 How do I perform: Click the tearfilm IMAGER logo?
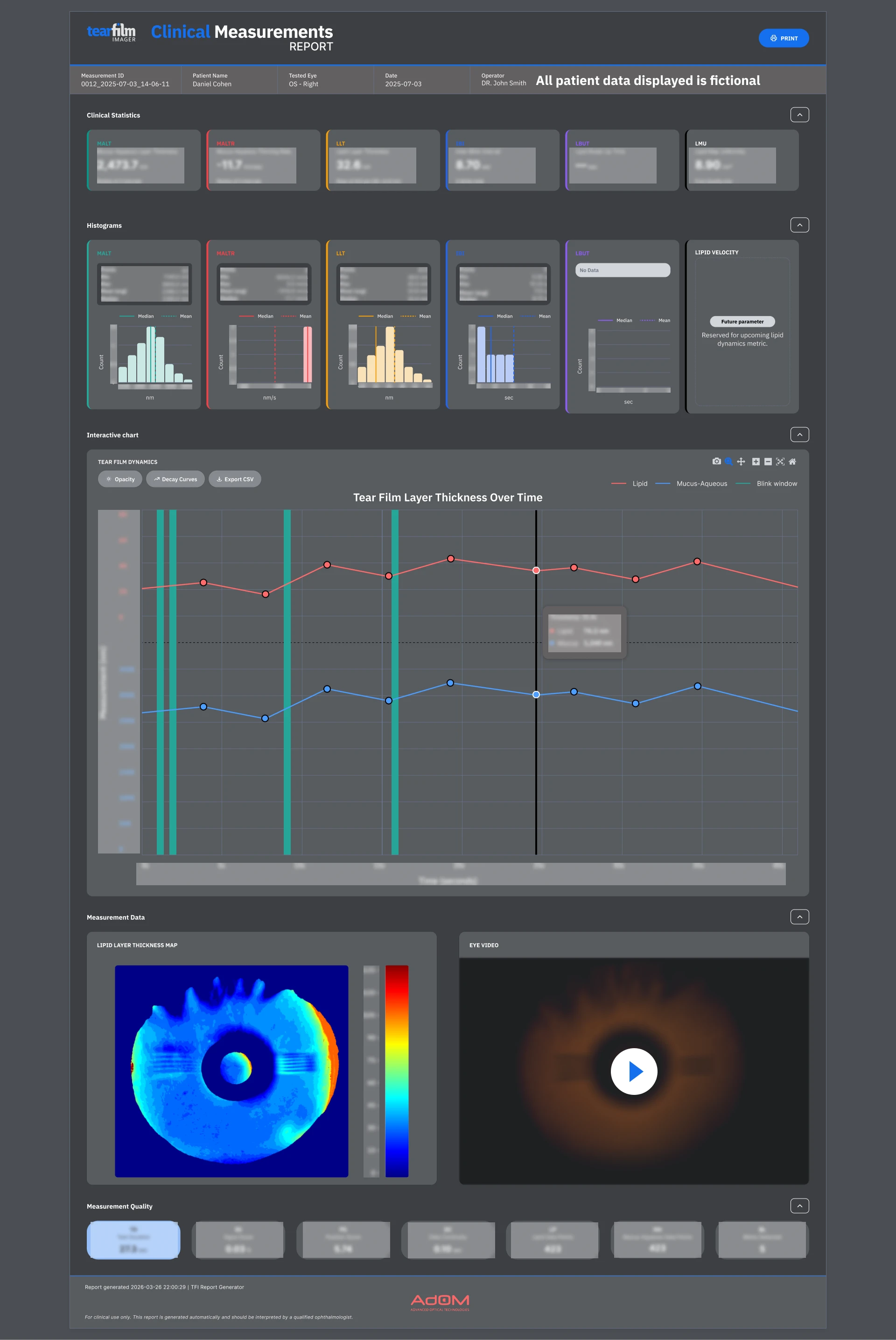[x=112, y=33]
